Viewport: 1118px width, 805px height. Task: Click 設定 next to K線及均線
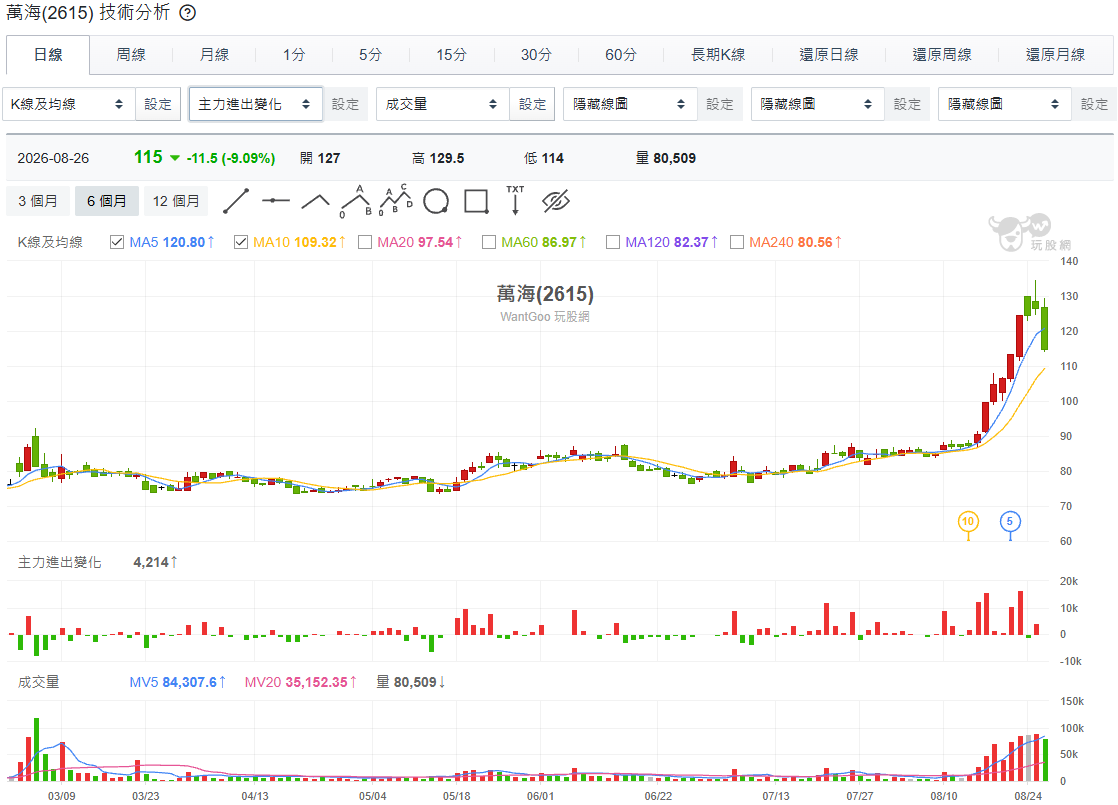(158, 104)
